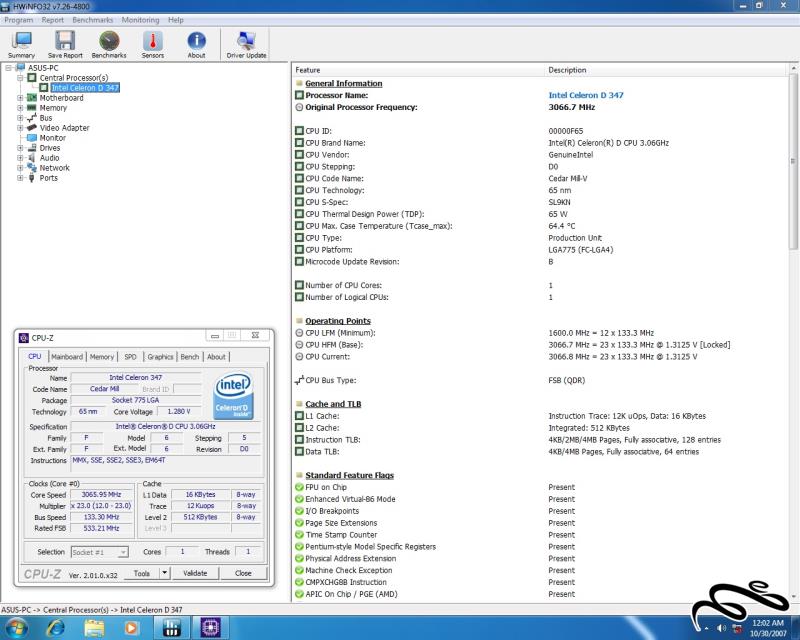Select Intel Celeron D 347 tree item
800x640 pixels.
click(85, 88)
